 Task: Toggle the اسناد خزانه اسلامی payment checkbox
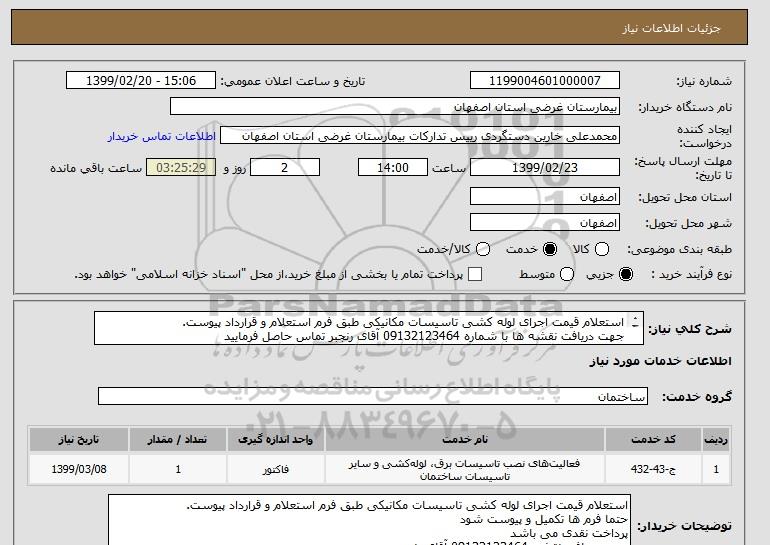pyautogui.click(x=474, y=274)
